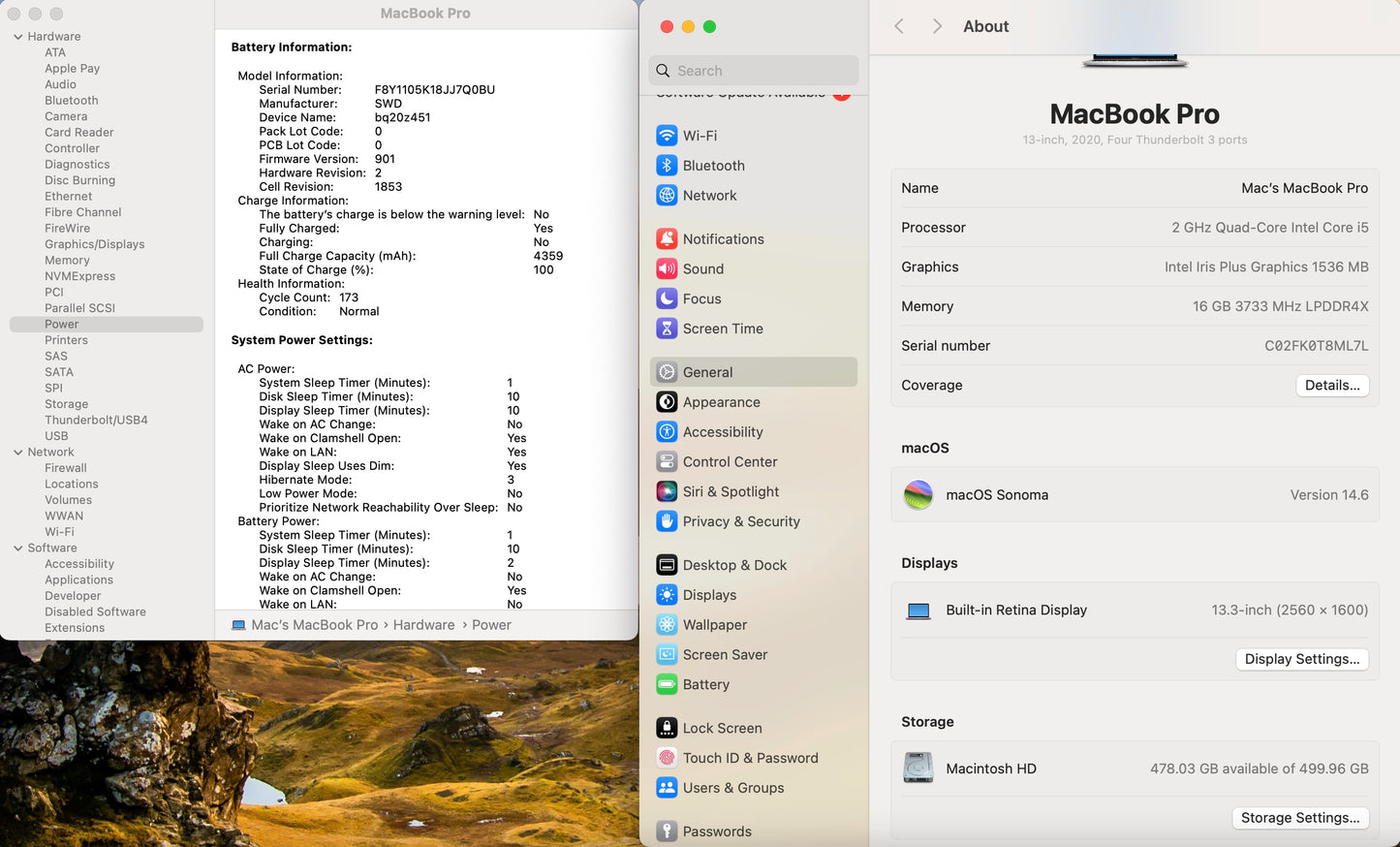
Task: Click the Coverage Details button
Action: point(1332,386)
